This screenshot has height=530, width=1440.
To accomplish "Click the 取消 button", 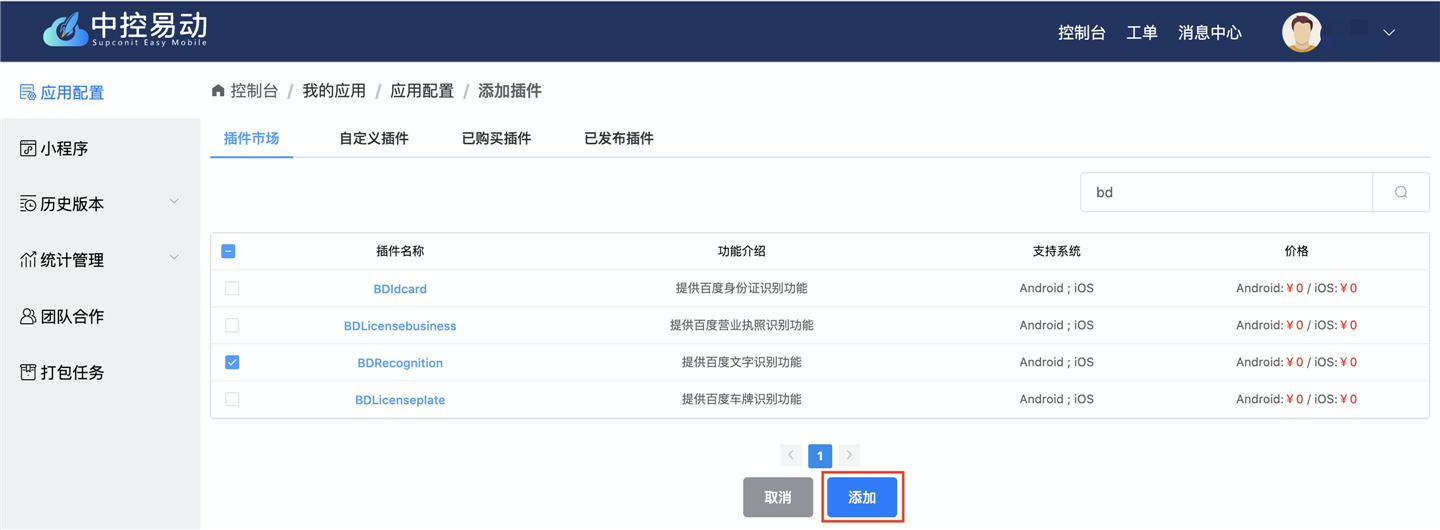I will 778,497.
